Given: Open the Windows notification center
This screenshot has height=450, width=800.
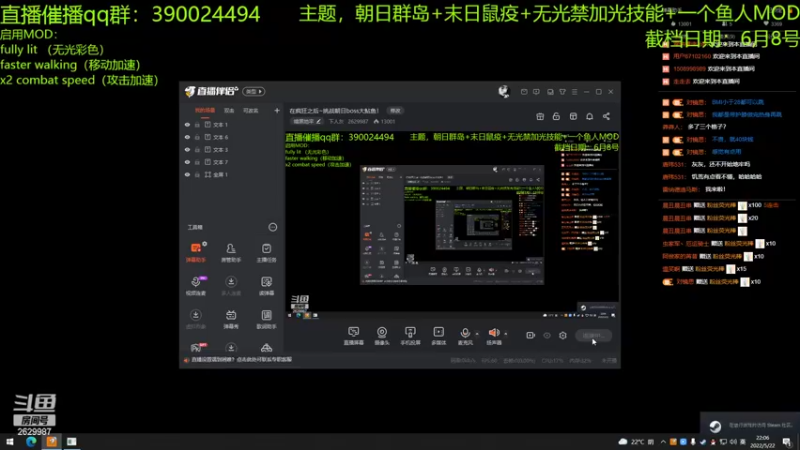Looking at the screenshot, I should coord(787,442).
